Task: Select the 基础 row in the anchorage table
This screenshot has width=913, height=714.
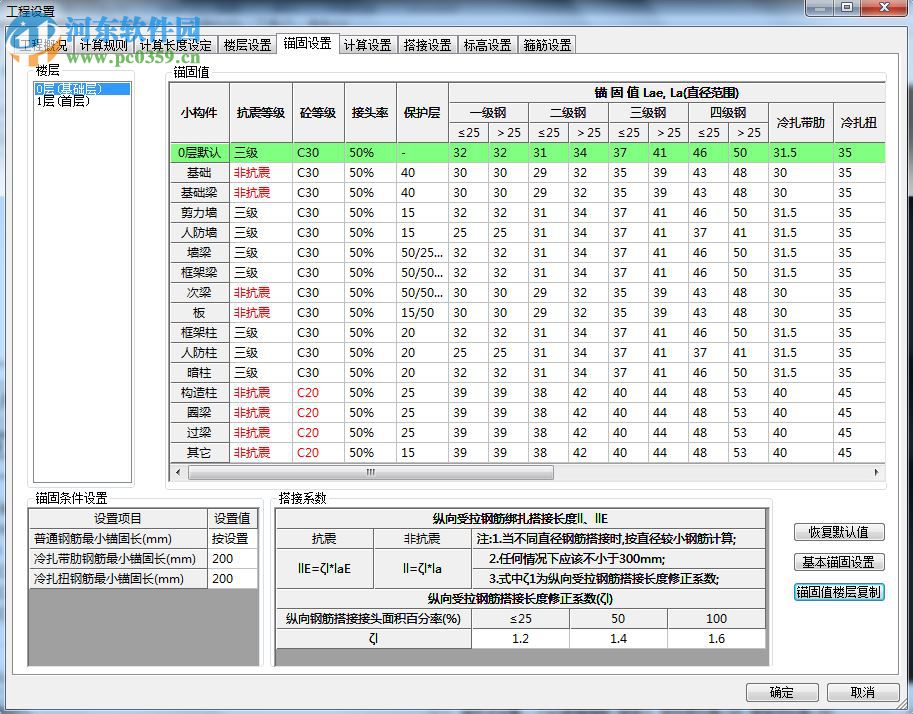Action: pos(199,173)
